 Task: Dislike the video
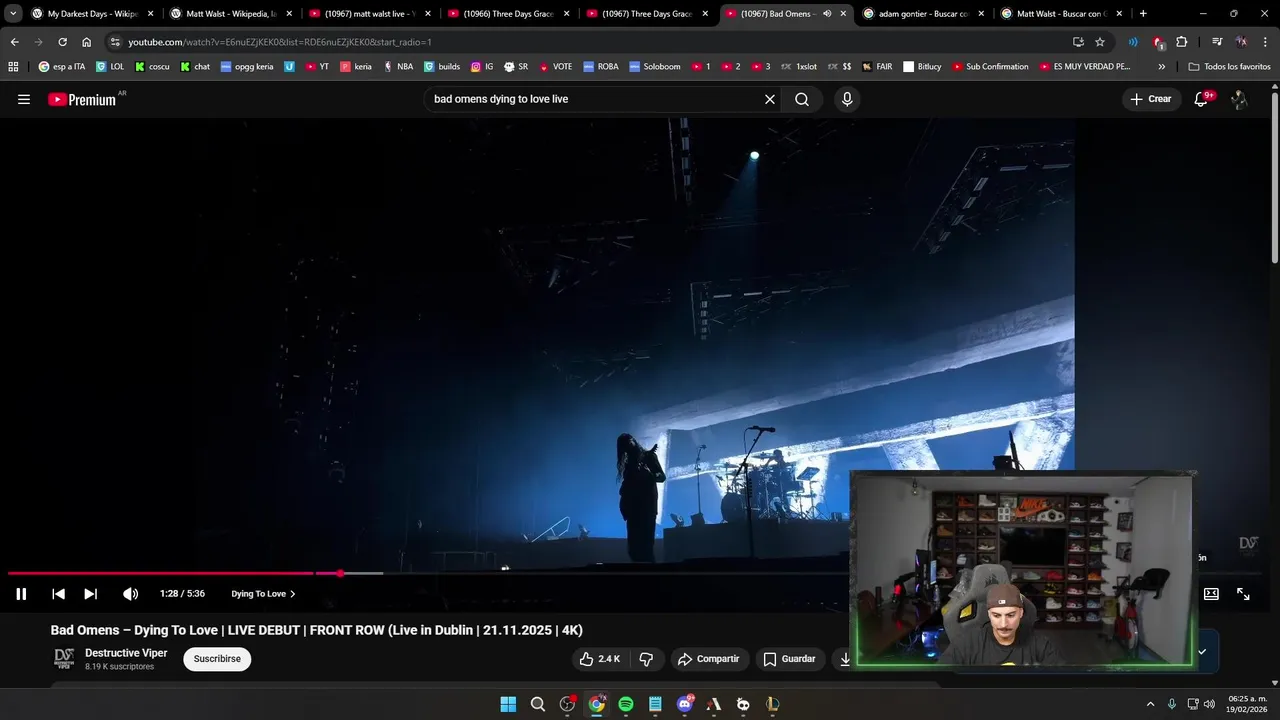tap(646, 659)
